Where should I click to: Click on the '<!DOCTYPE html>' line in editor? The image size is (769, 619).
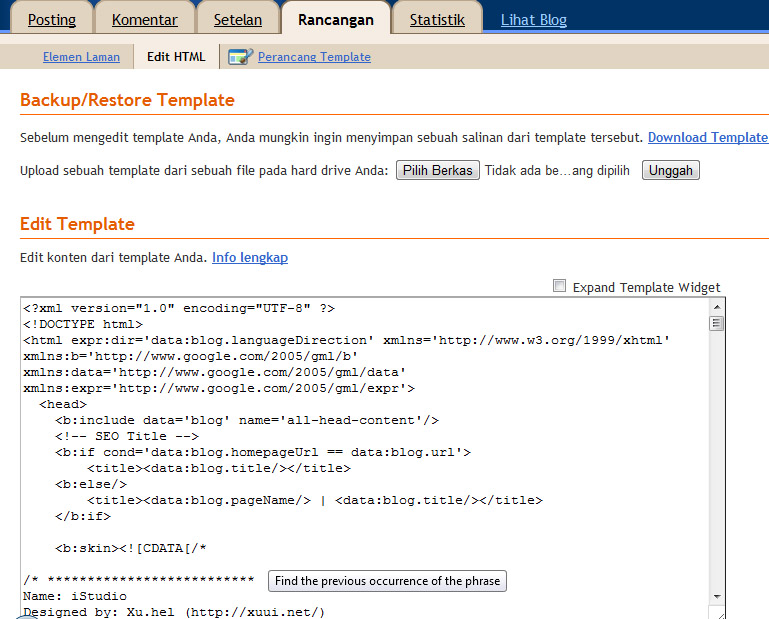[x=83, y=324]
